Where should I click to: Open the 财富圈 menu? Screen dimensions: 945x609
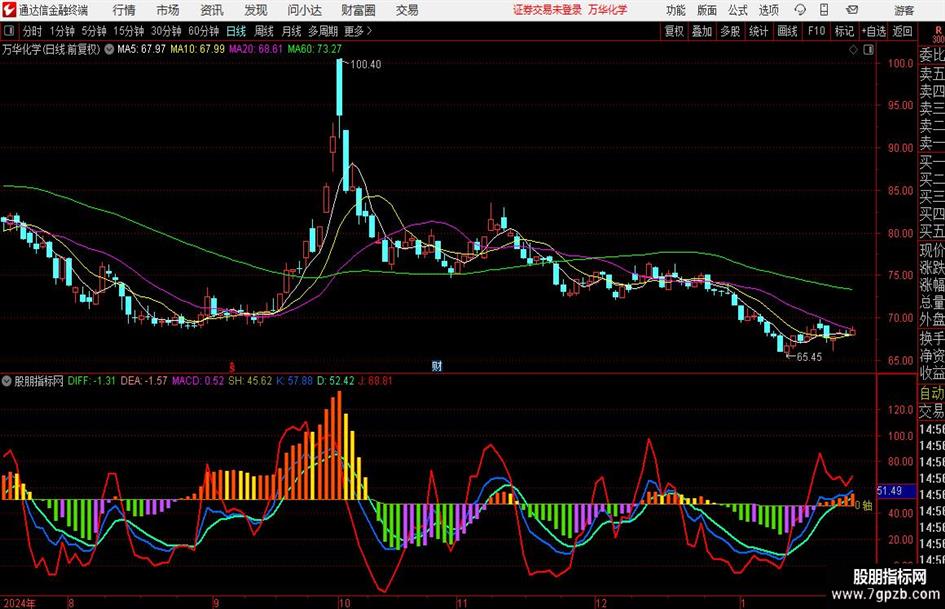[358, 10]
